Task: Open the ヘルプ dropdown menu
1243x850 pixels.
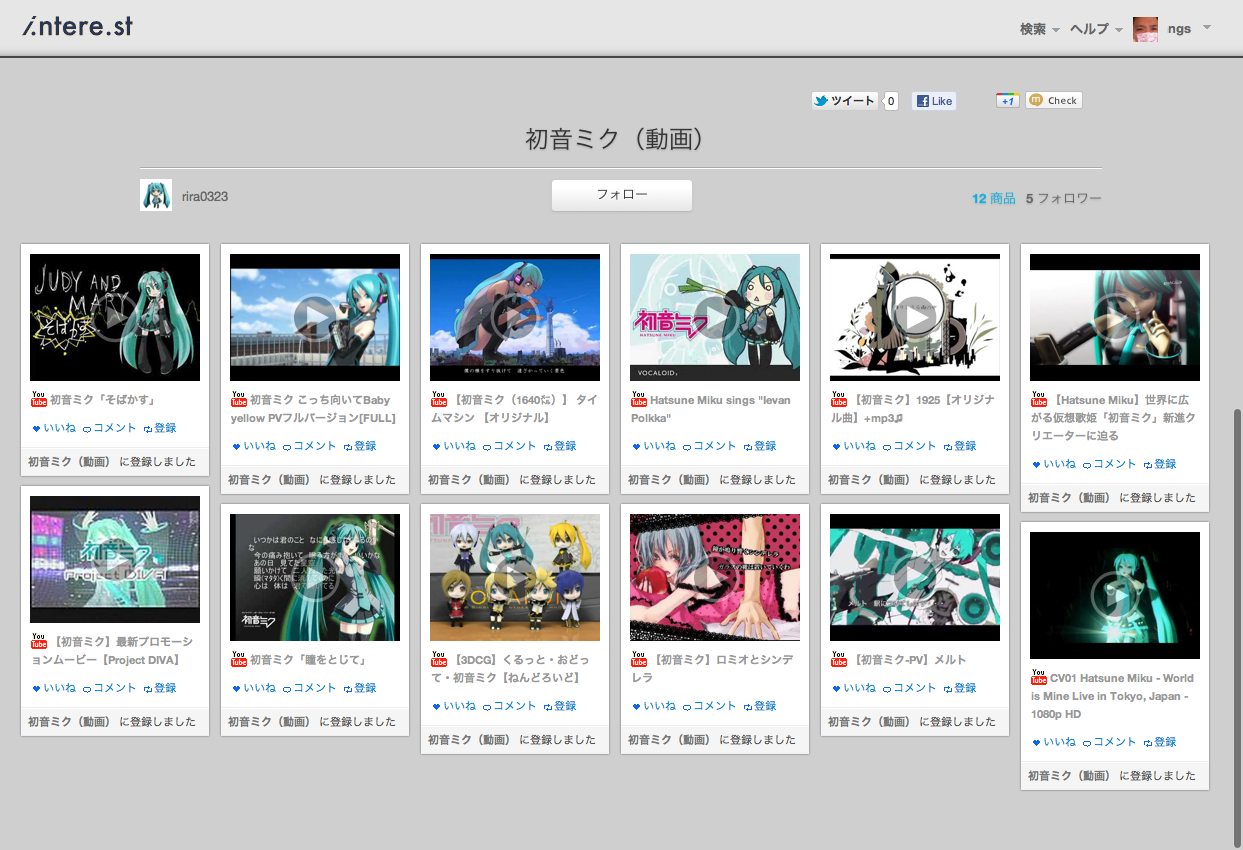Action: coord(1096,29)
